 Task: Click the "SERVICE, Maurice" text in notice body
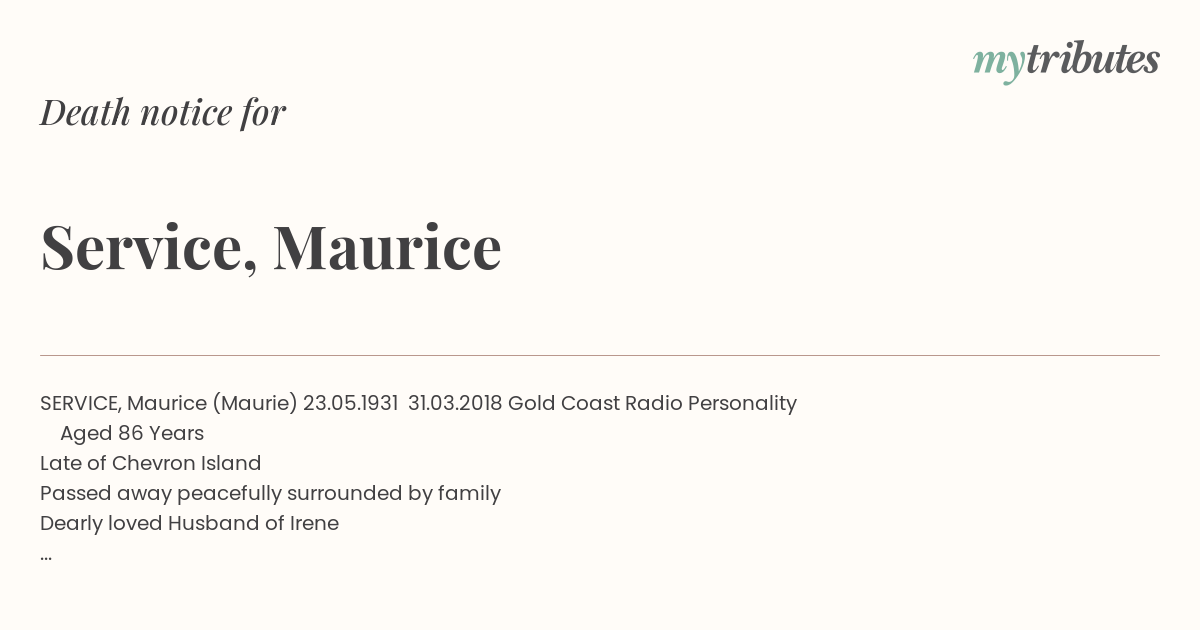pos(123,403)
